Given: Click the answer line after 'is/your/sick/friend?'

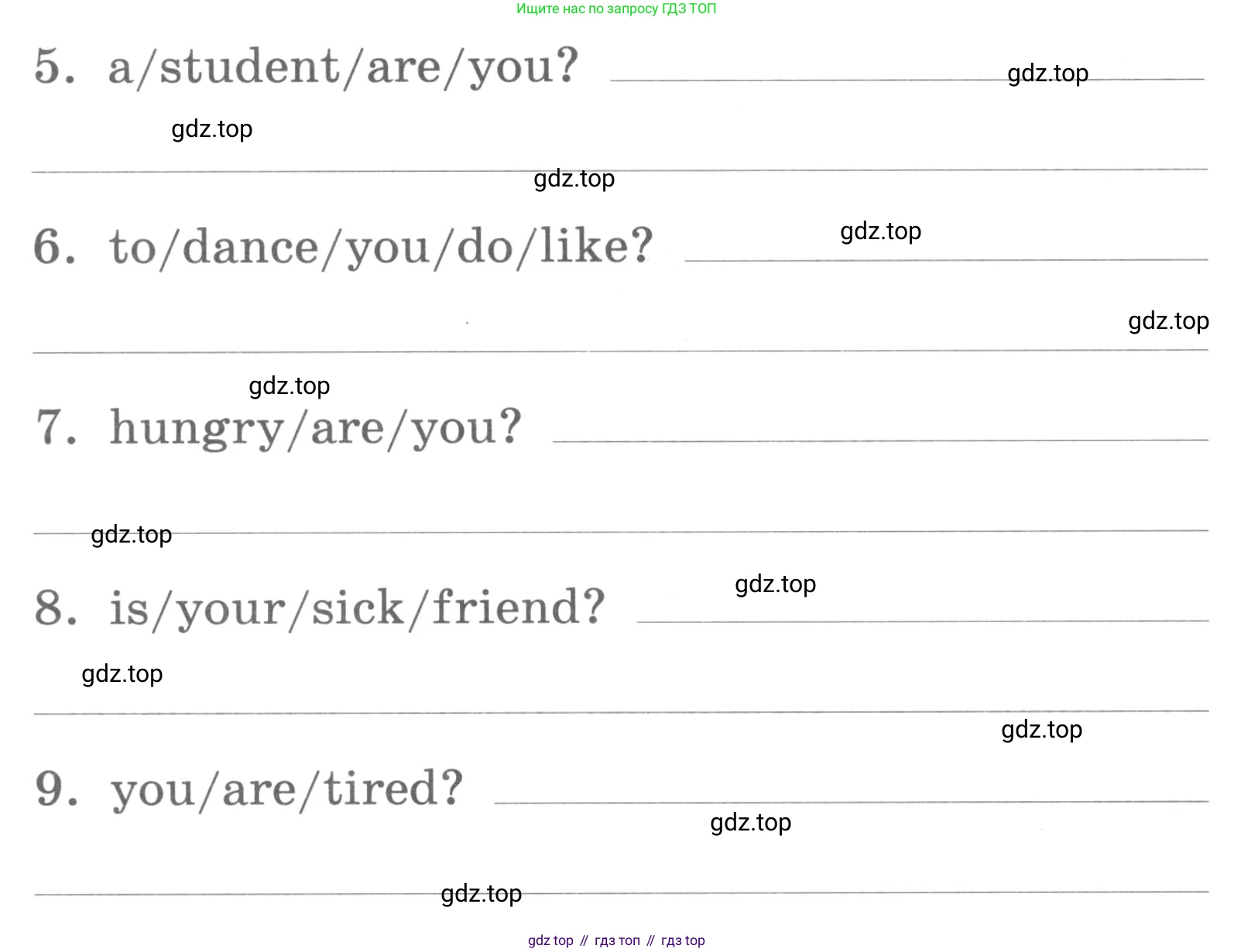Looking at the screenshot, I should [x=922, y=621].
